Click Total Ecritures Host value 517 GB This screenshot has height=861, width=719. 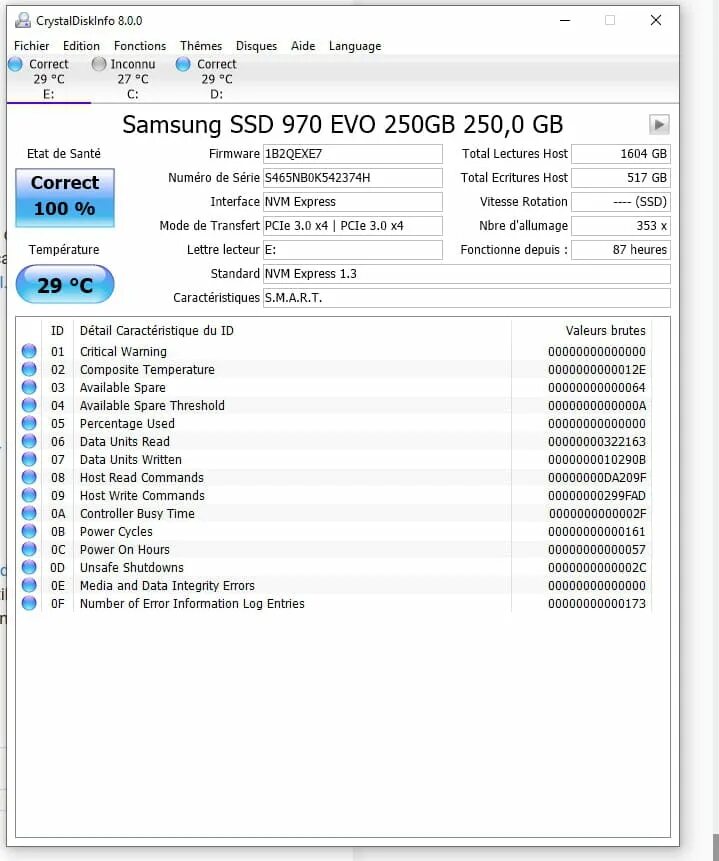[x=621, y=178]
